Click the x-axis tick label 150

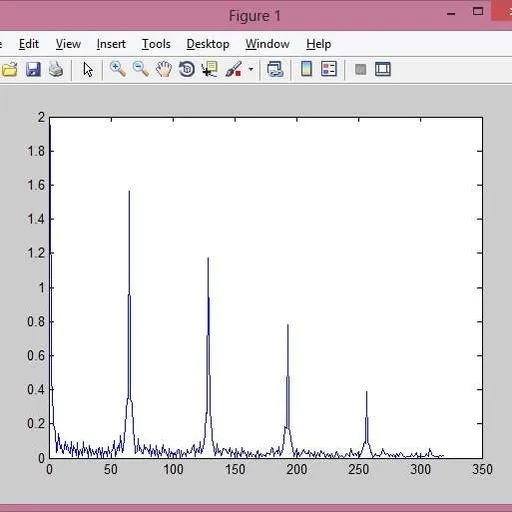[235, 469]
